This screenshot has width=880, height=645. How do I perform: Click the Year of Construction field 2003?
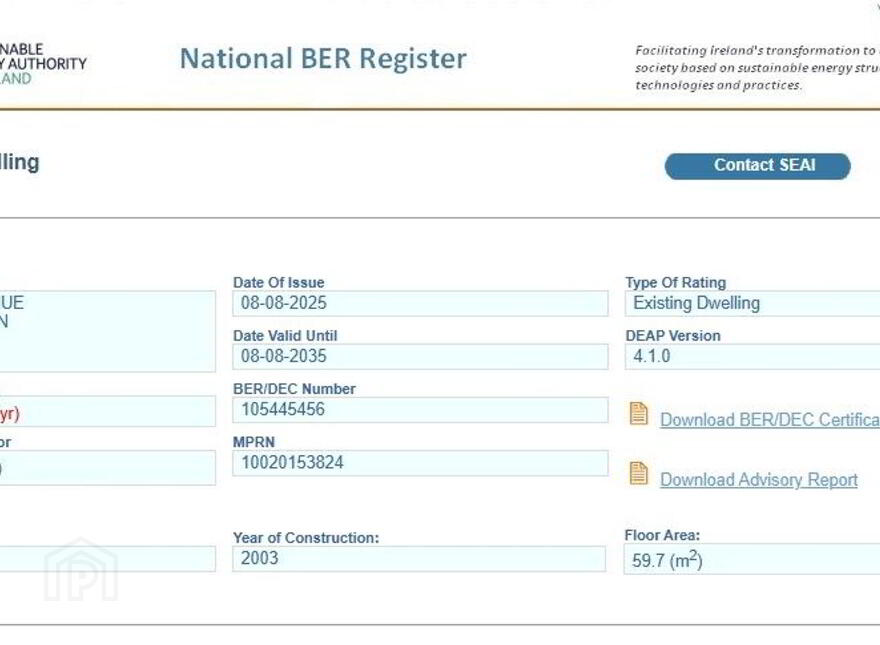[419, 559]
